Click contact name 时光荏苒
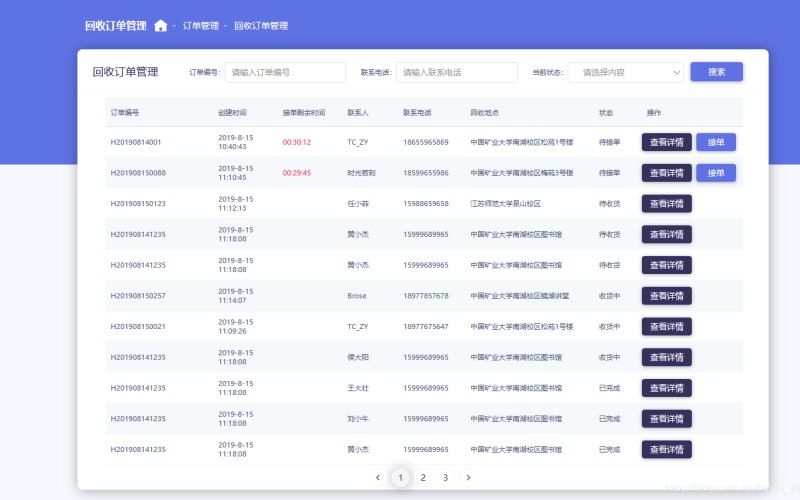 coord(361,173)
